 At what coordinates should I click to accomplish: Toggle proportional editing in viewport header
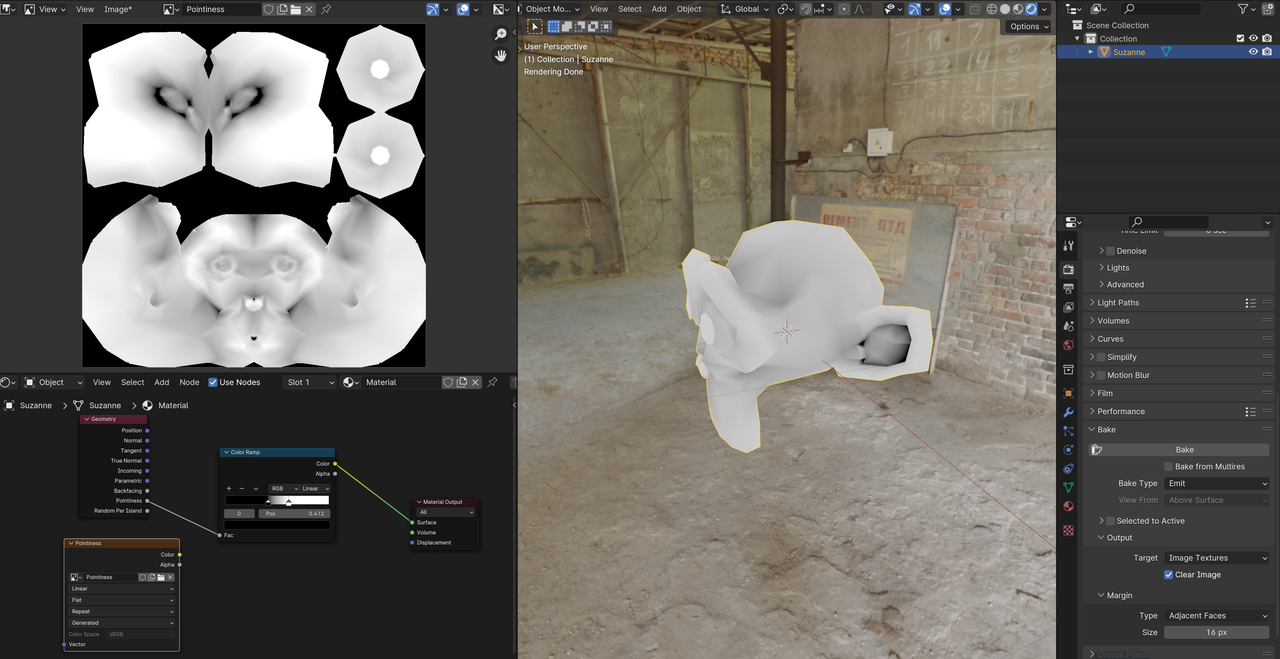pyautogui.click(x=844, y=9)
